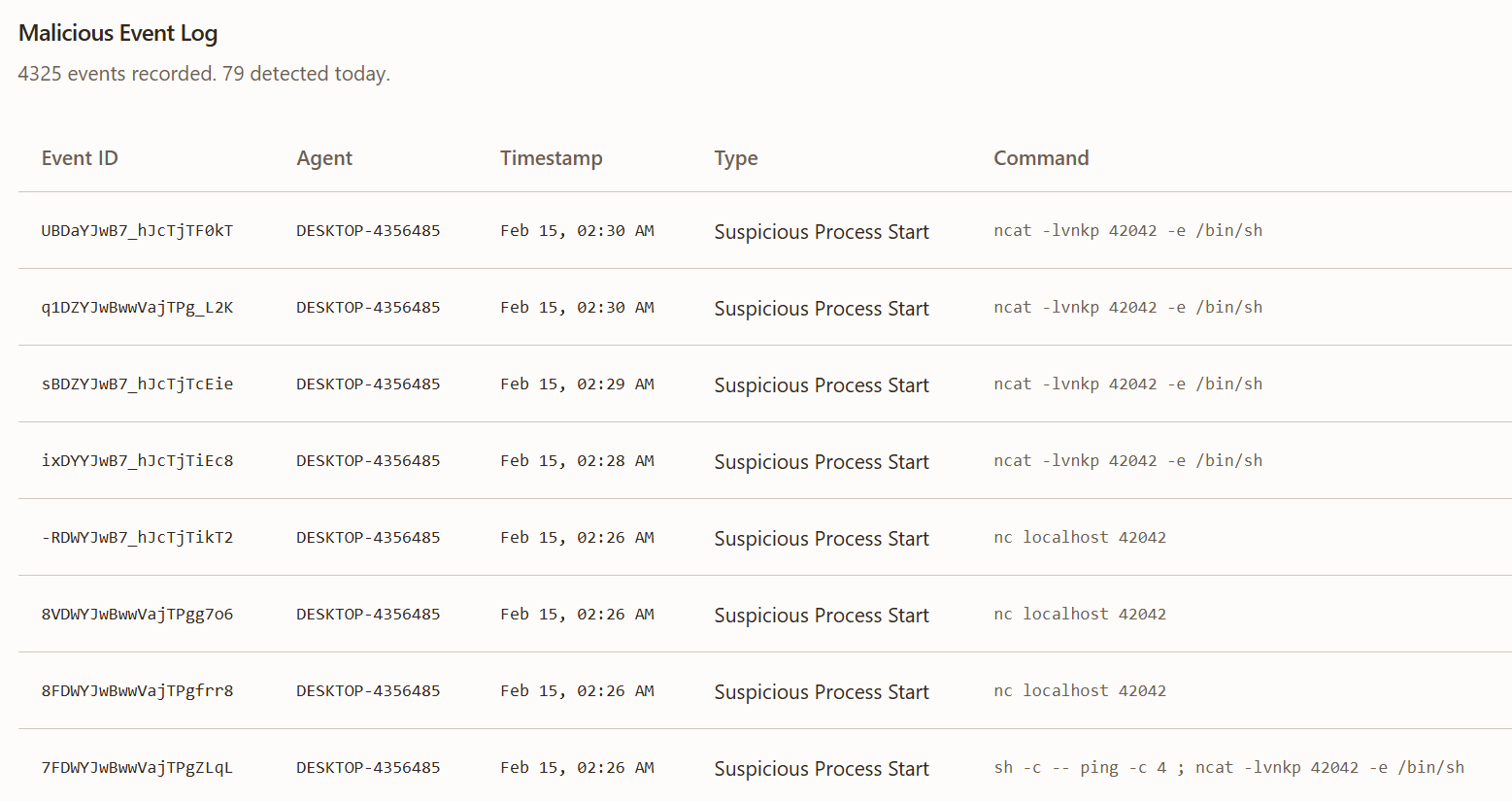Screen dimensions: 1512x801
Task: Click the Command column header
Action: 1040,158
